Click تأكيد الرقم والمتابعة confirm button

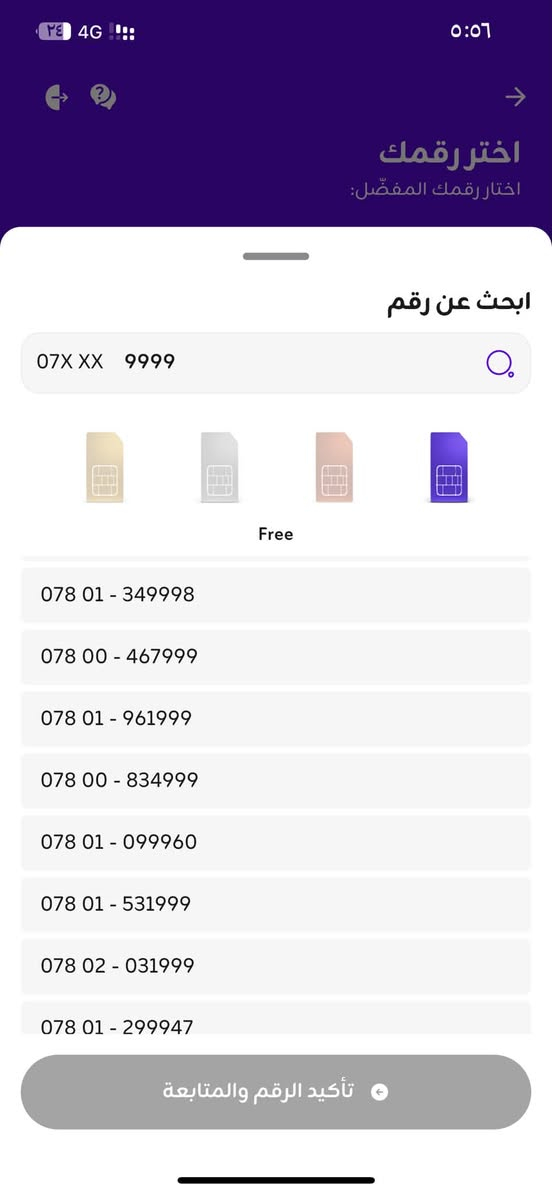(276, 1092)
